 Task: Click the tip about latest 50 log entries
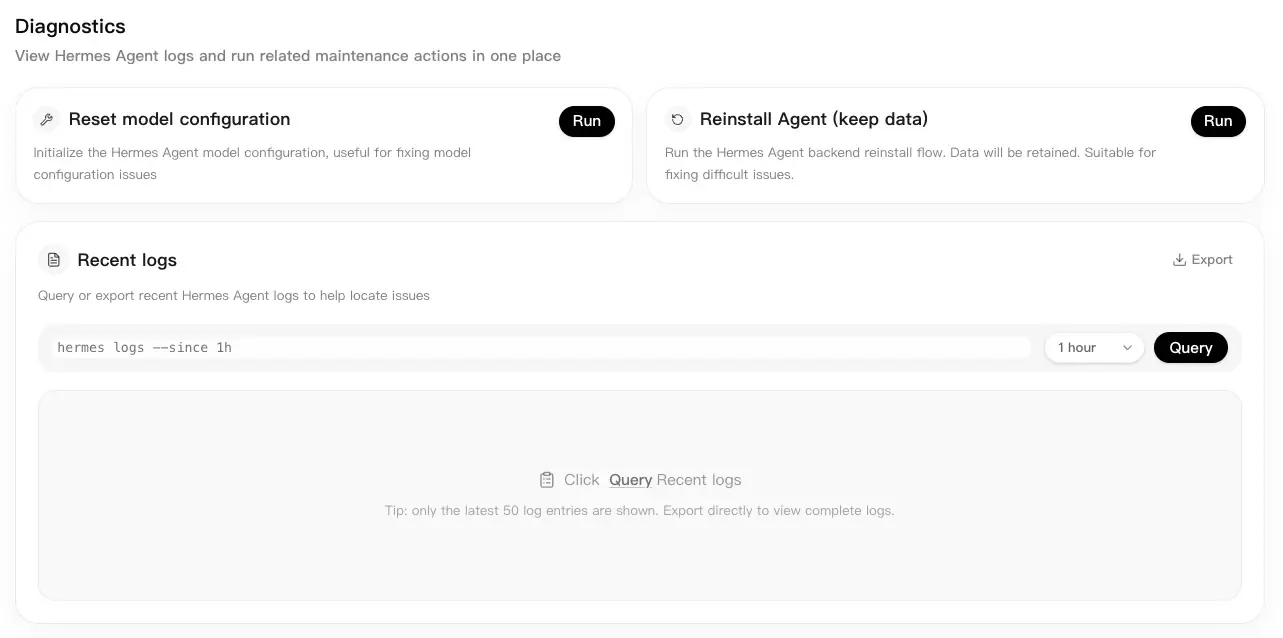click(x=639, y=511)
